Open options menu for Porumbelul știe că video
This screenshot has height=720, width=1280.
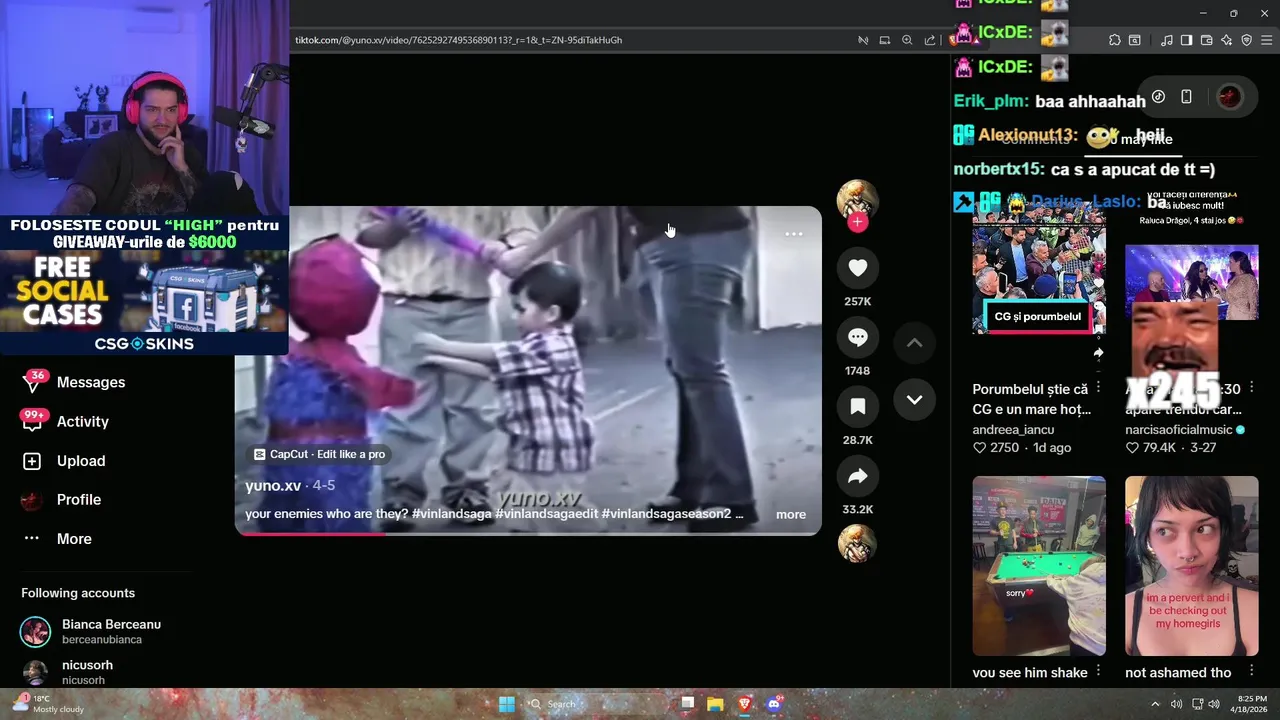pos(1098,387)
